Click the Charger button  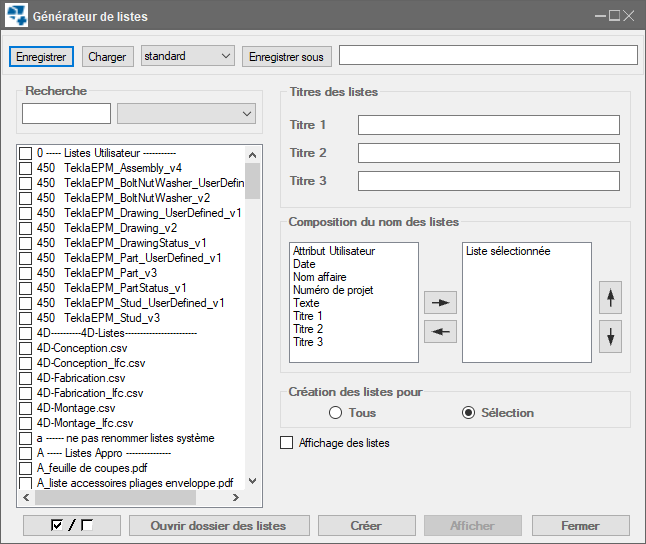point(108,56)
